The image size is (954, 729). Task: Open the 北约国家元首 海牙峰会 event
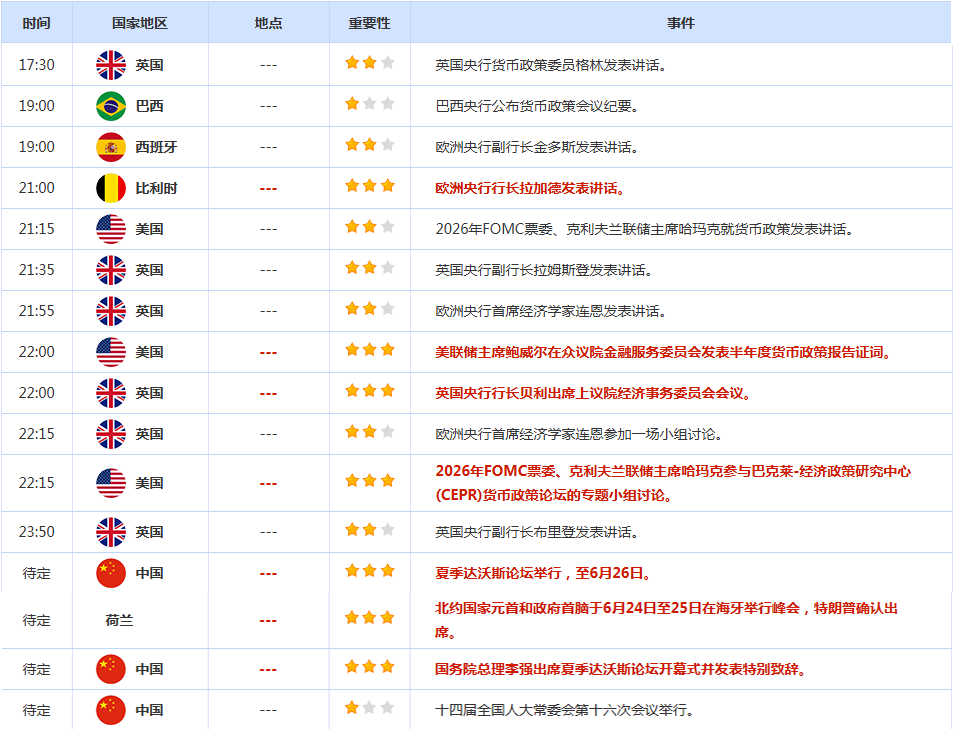pyautogui.click(x=666, y=620)
